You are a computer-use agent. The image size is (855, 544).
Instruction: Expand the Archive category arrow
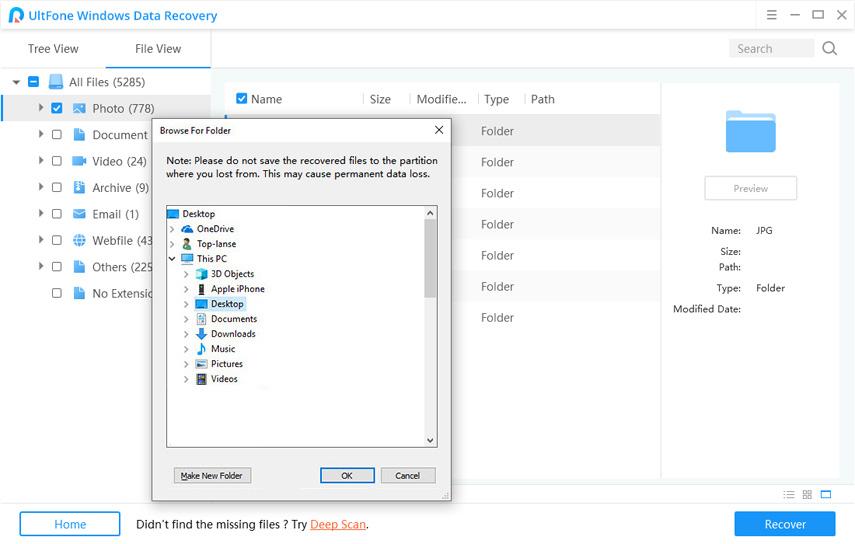[x=40, y=187]
